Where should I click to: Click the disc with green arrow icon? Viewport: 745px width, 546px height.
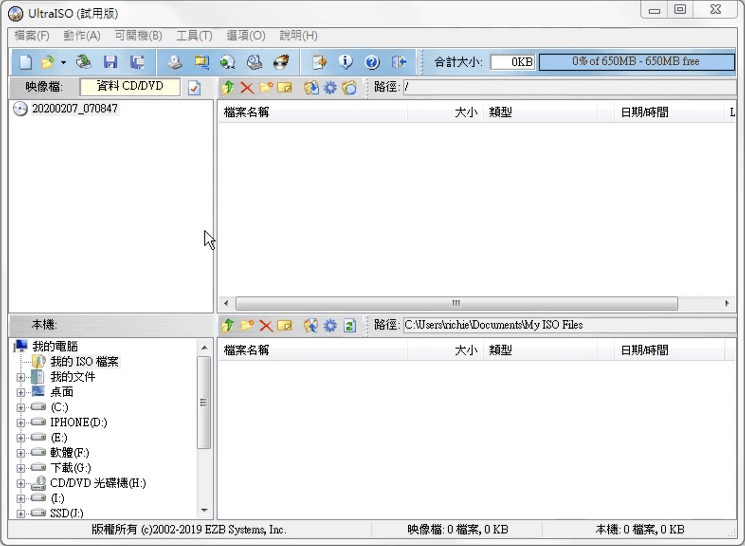pos(228,62)
